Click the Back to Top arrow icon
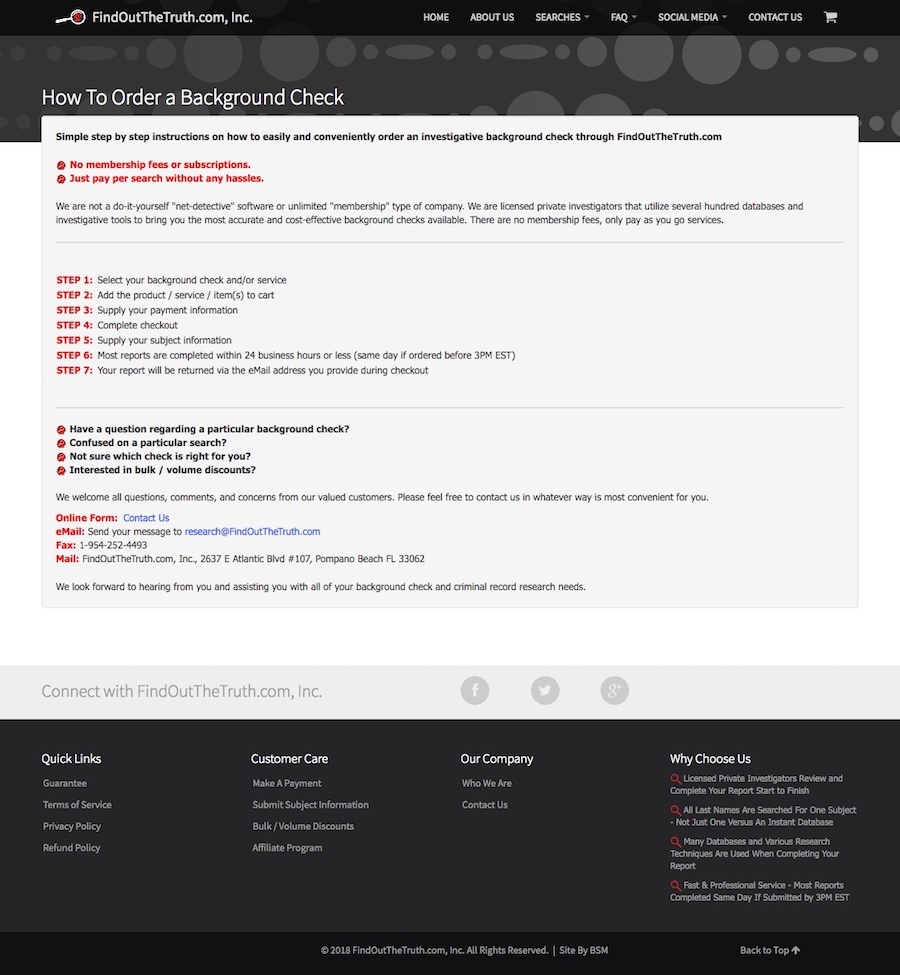The width and height of the screenshot is (900, 975). (x=796, y=950)
